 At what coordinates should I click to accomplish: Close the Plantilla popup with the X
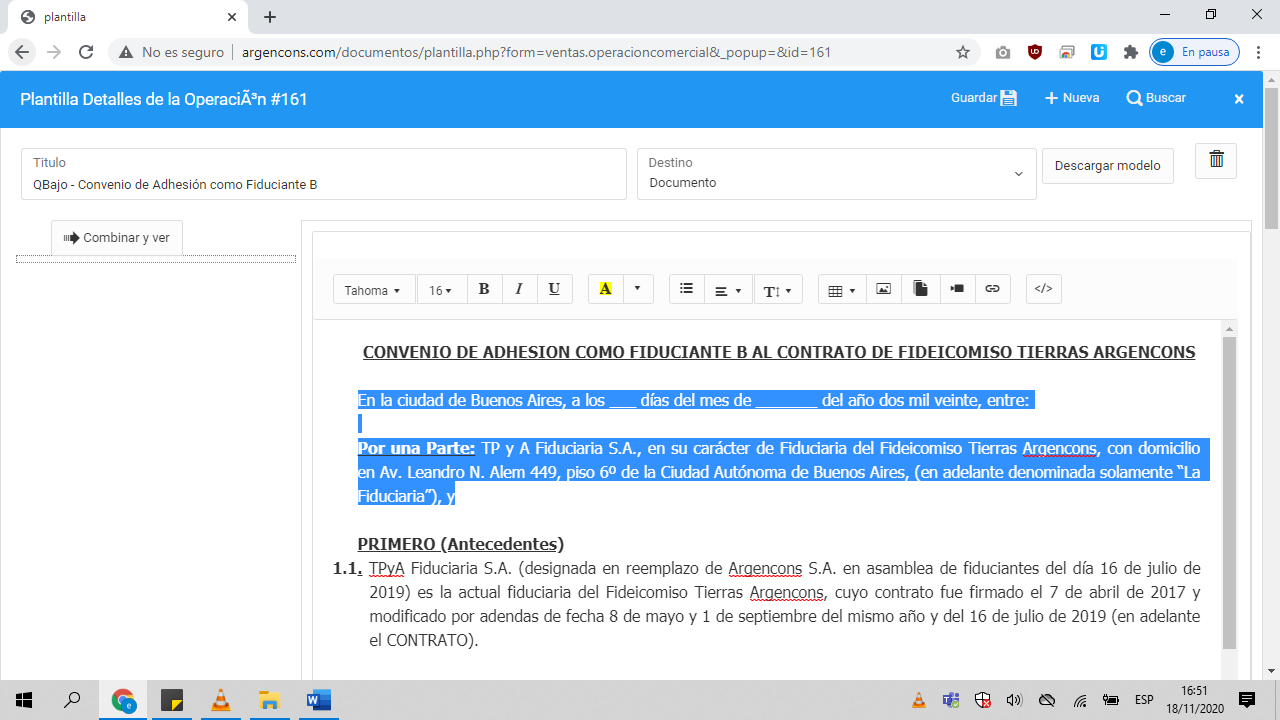(1239, 99)
